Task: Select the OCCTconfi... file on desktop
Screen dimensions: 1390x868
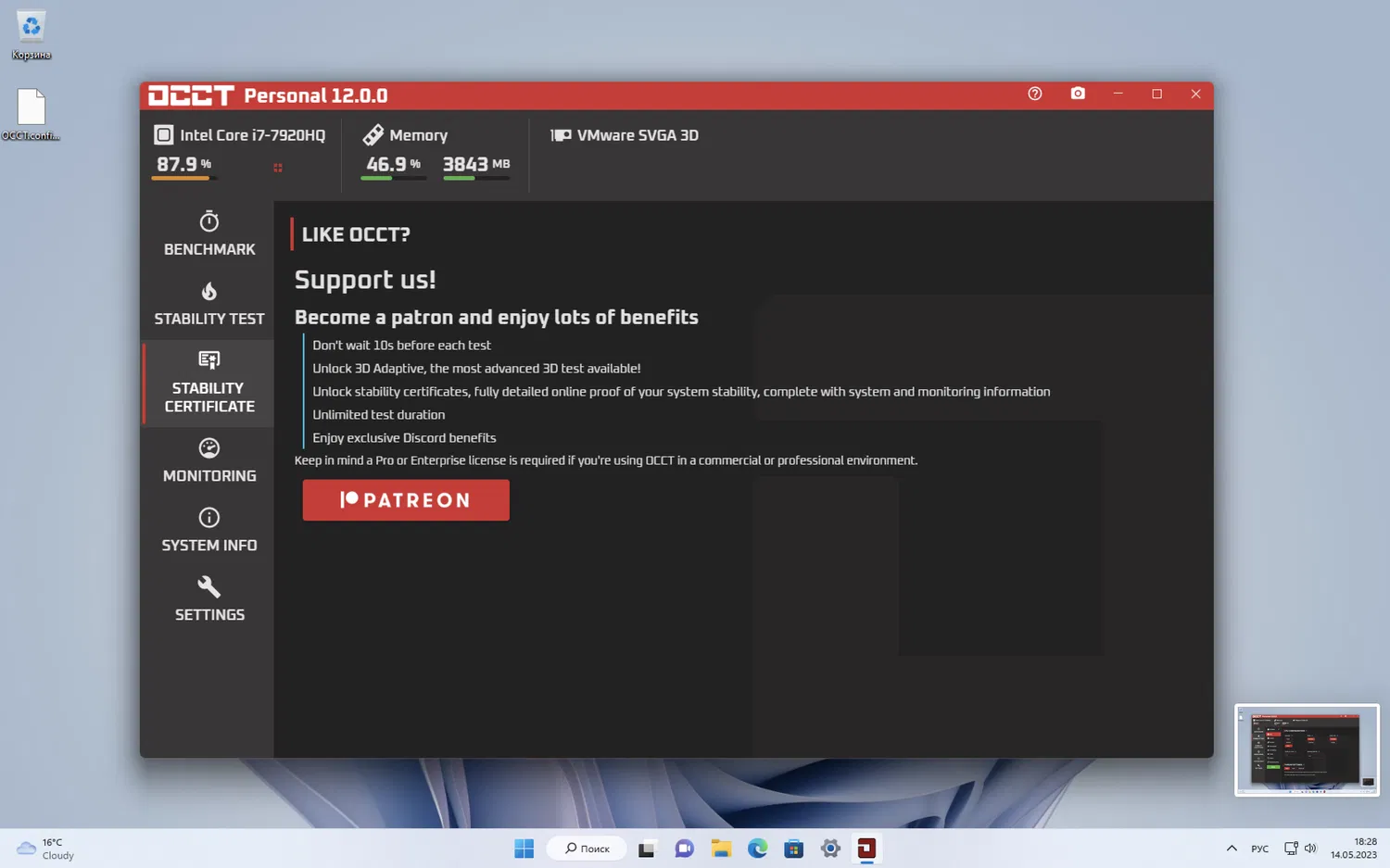Action: [x=31, y=115]
